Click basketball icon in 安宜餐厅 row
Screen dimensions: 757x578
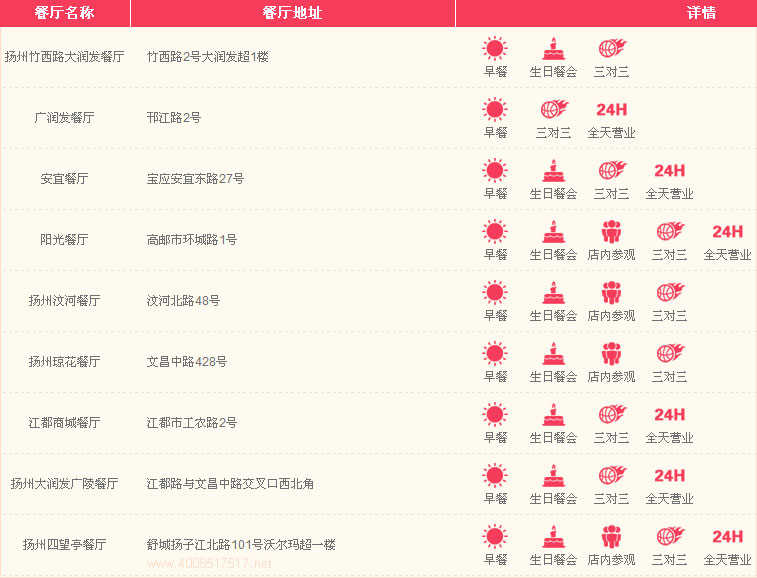tap(612, 170)
